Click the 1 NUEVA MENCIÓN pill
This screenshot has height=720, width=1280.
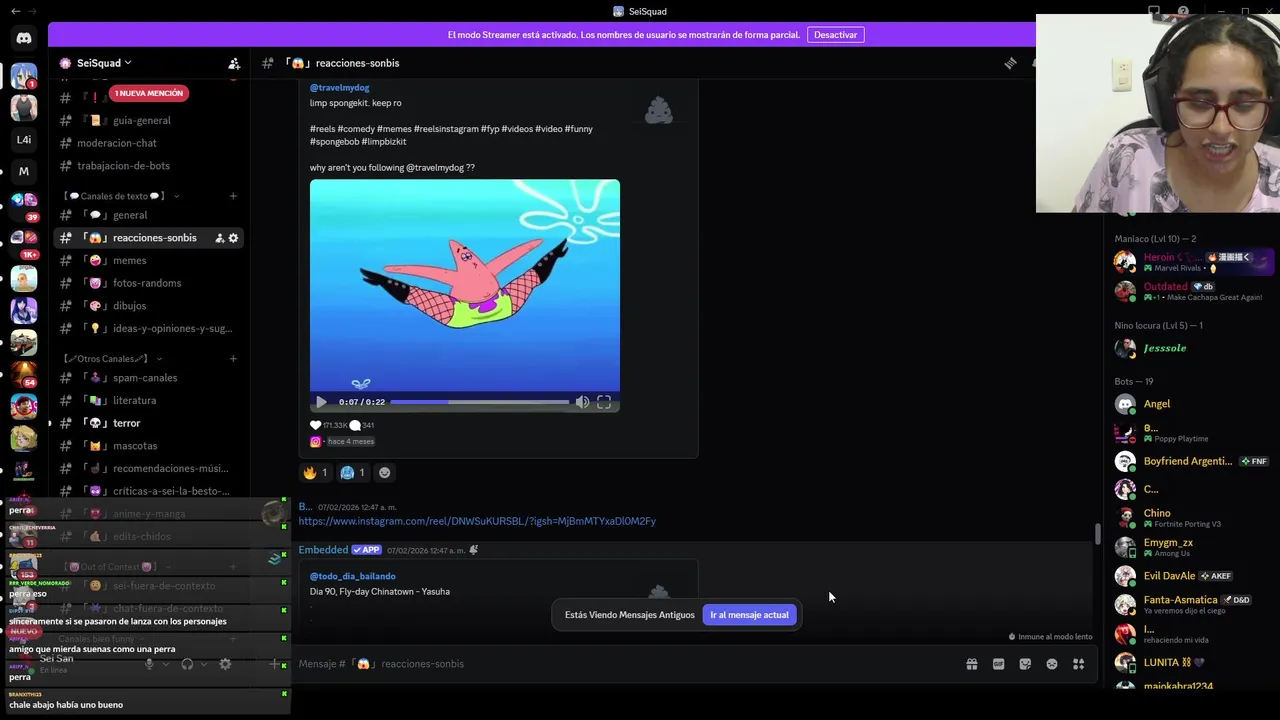tap(149, 93)
